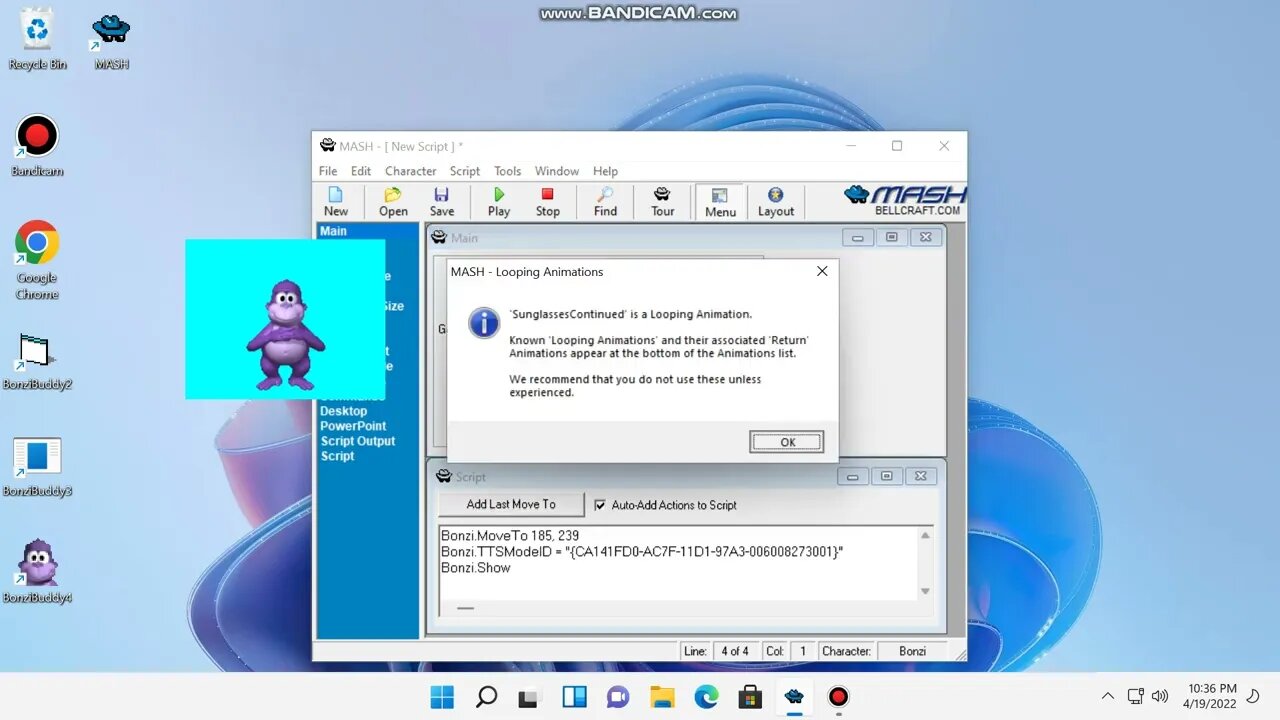This screenshot has height=720, width=1280.
Task: Click the MASH title bar app icon
Action: (327, 146)
